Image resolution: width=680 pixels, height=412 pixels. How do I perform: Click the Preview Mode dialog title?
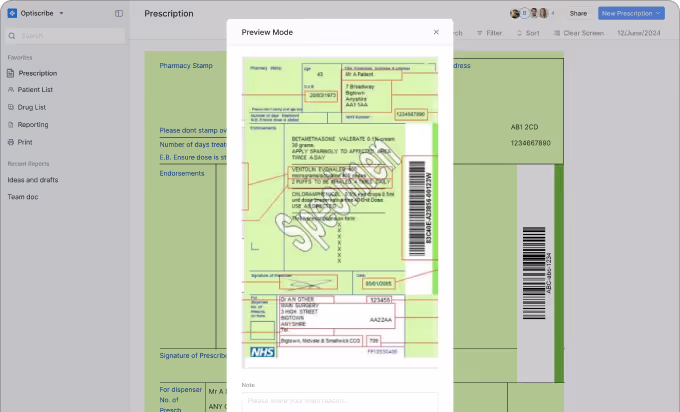(267, 32)
